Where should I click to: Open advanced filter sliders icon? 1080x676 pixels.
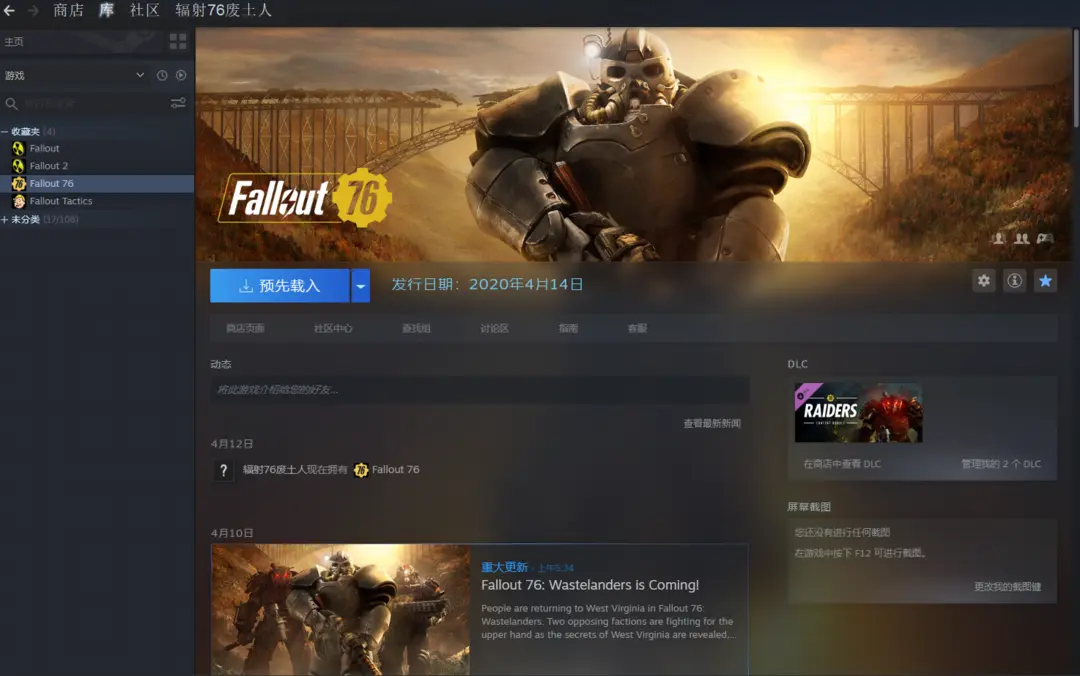click(x=178, y=103)
